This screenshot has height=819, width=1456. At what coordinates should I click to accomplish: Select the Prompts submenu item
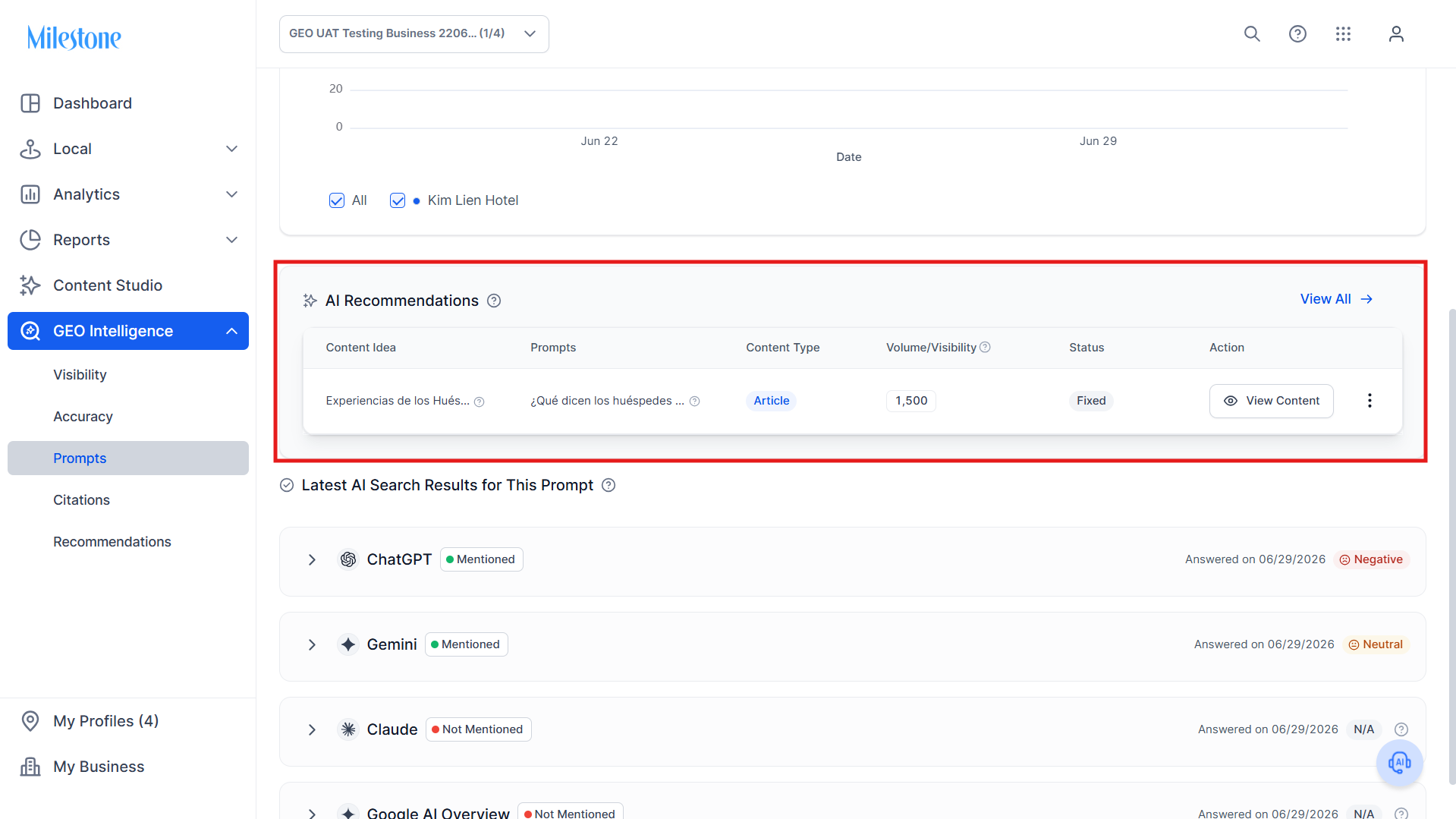tap(128, 458)
